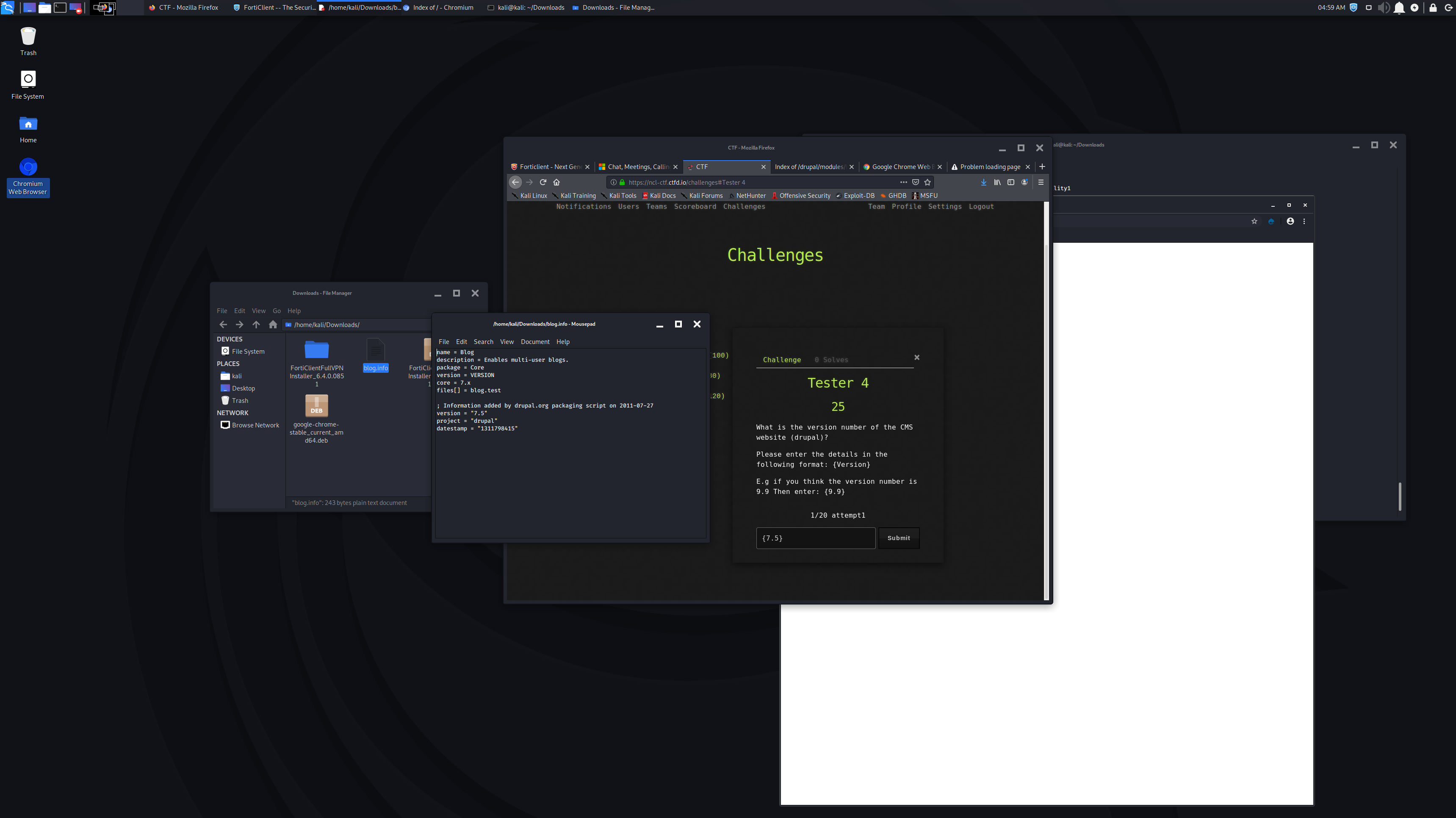Reload the CTF page in Firefox
This screenshot has height=818, width=1456.
pyautogui.click(x=543, y=182)
